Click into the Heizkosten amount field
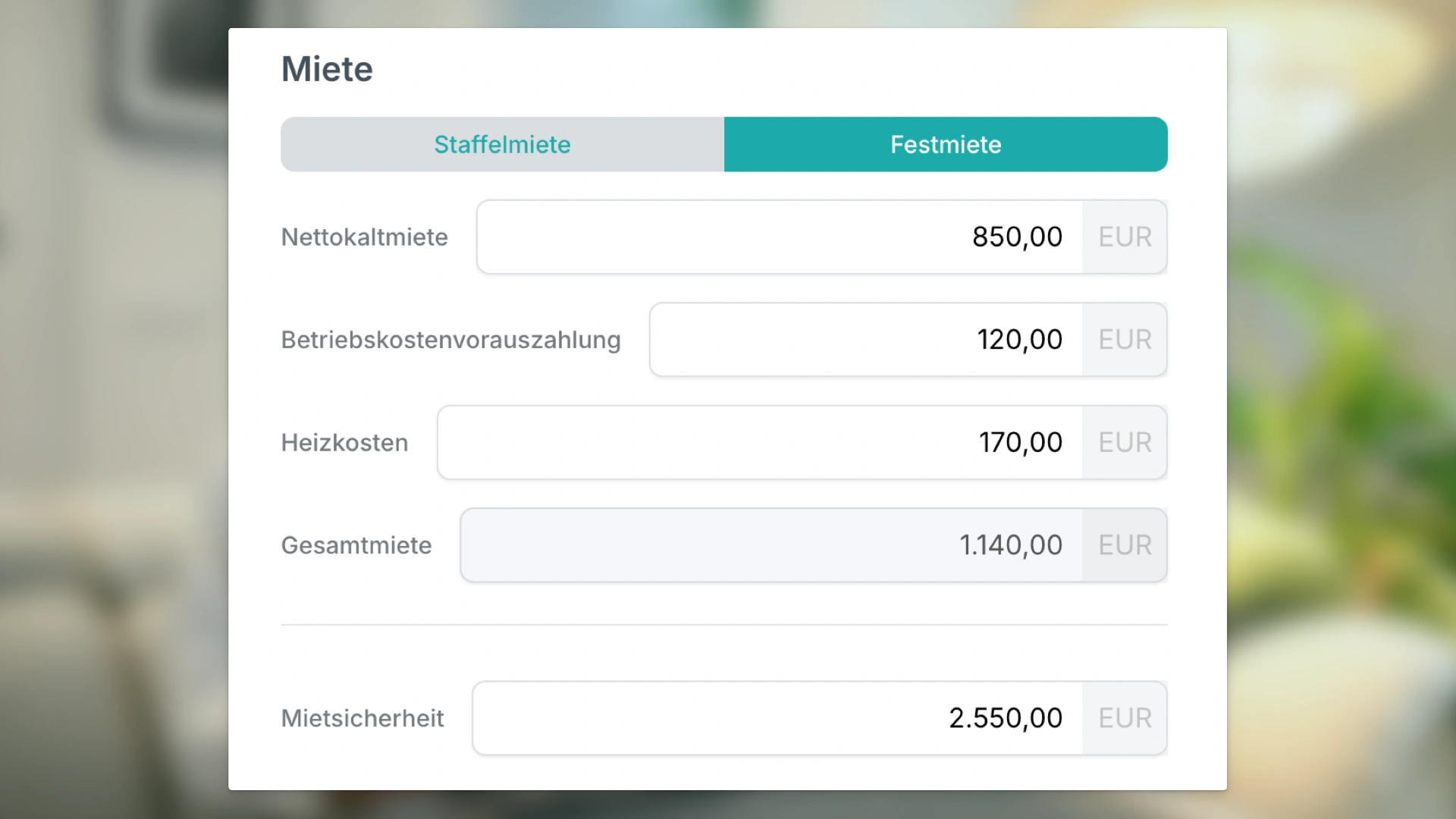 point(760,442)
